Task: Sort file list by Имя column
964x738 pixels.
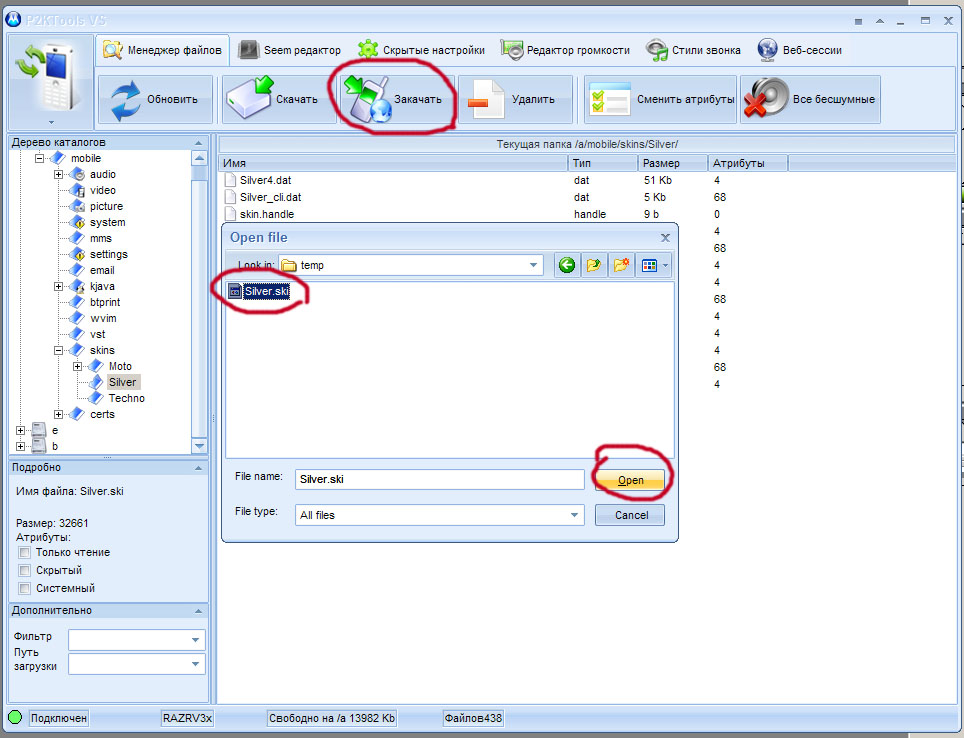Action: click(393, 163)
